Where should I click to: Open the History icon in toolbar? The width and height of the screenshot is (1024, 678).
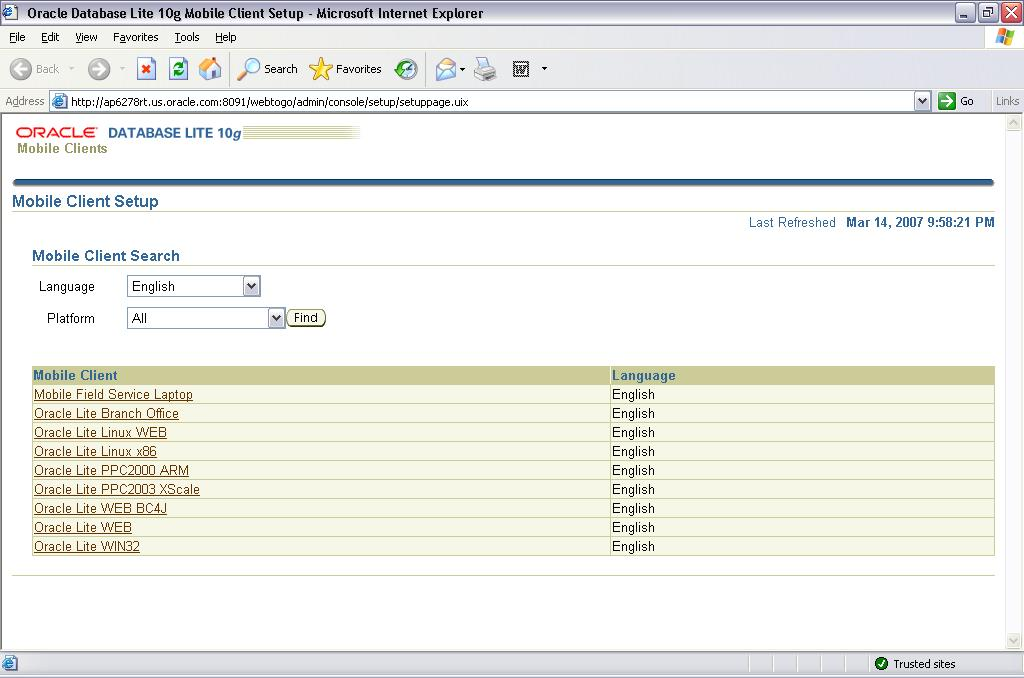(406, 69)
